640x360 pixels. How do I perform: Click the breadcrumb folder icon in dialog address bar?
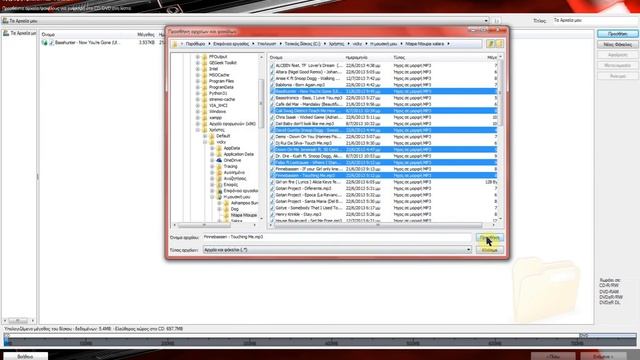coord(175,44)
